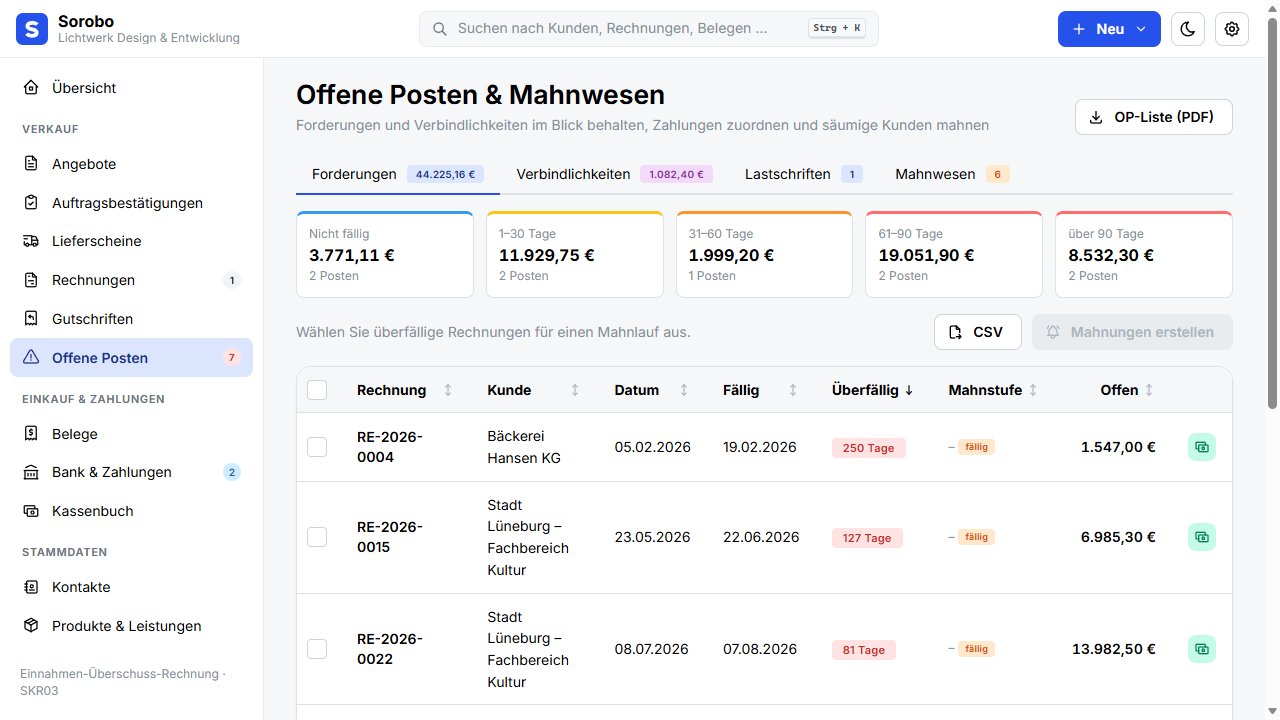Sort the table by Rechnung column

click(405, 390)
